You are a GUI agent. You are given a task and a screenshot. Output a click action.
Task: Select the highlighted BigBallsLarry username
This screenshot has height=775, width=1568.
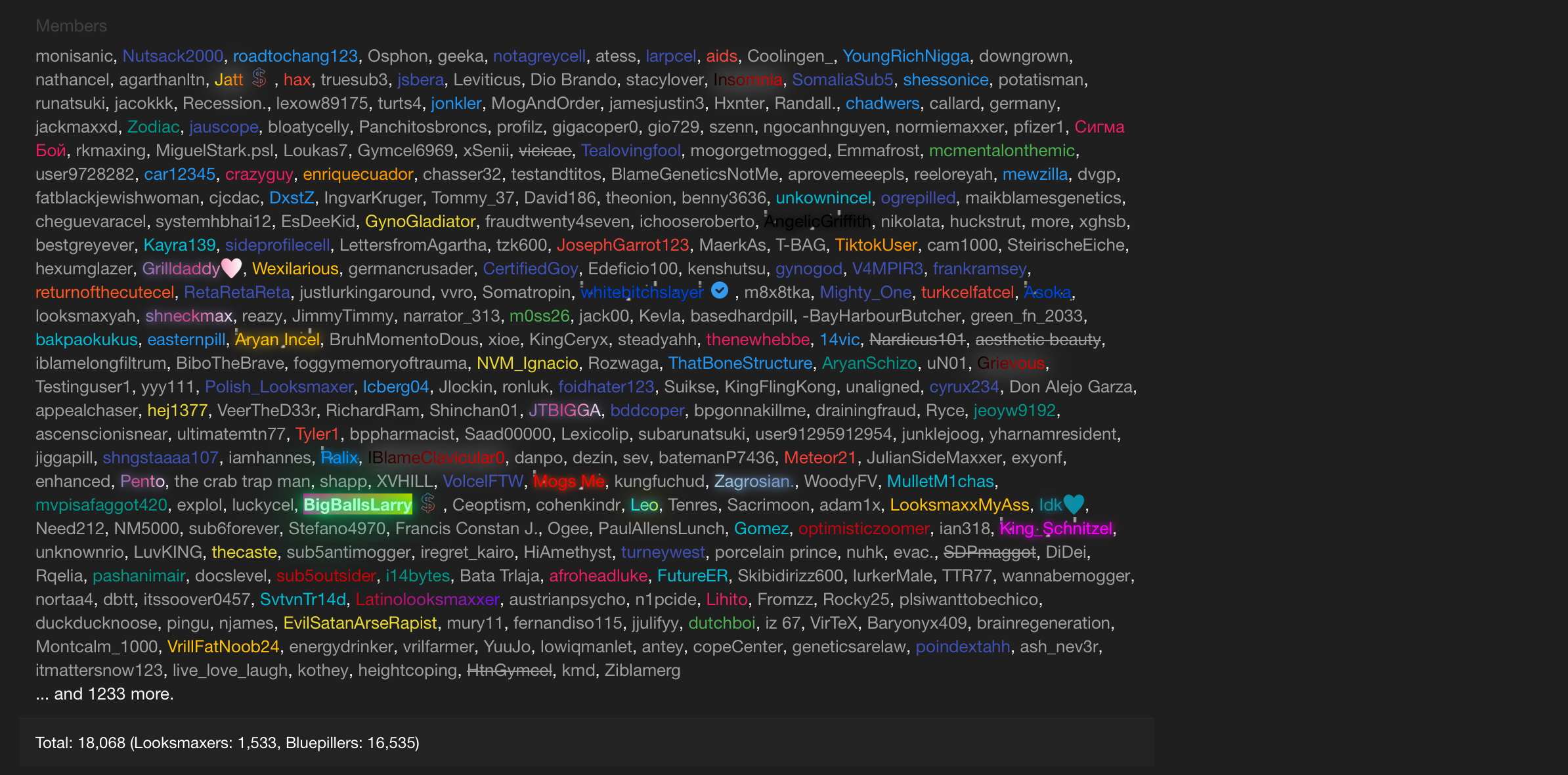tap(357, 505)
